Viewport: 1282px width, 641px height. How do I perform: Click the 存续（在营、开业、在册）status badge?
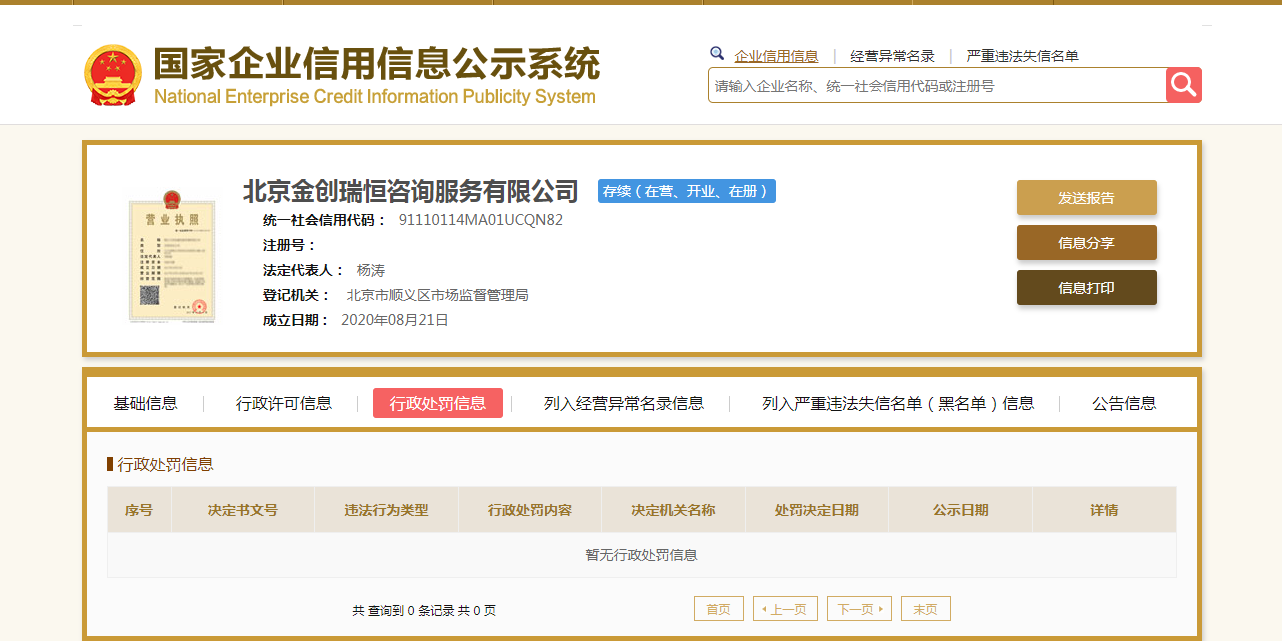point(687,191)
